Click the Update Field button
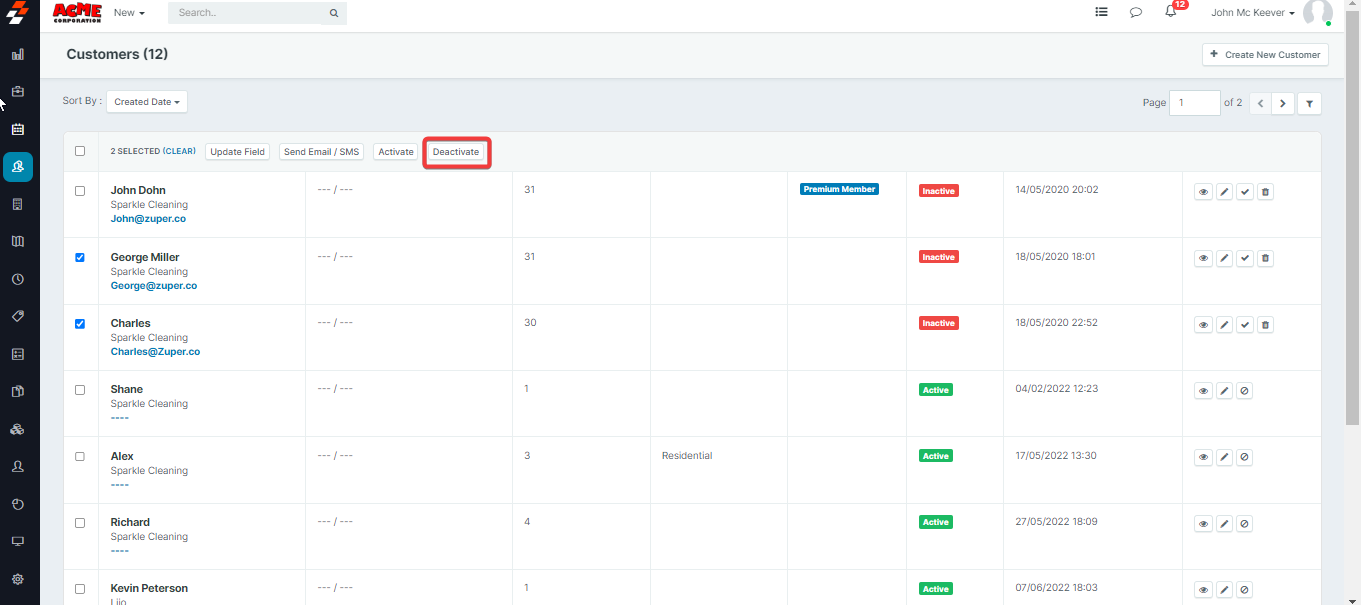This screenshot has width=1361, height=605. pos(238,152)
